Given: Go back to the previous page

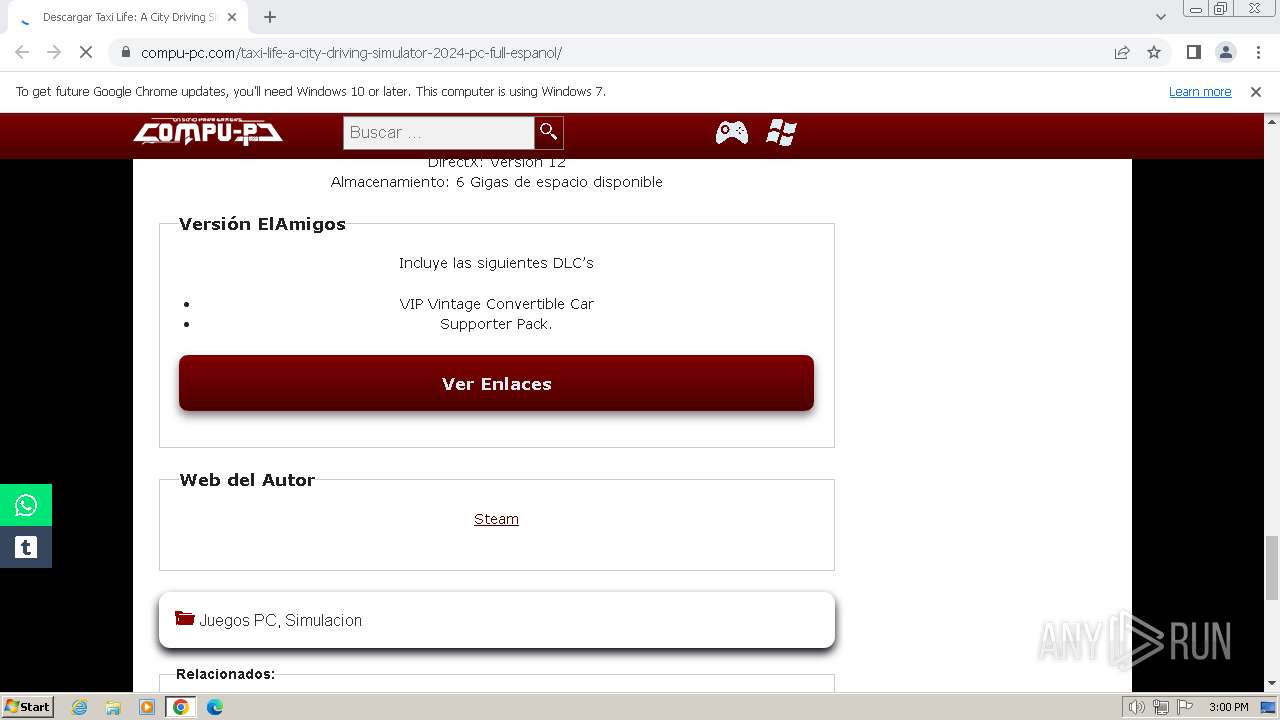Looking at the screenshot, I should point(22,52).
